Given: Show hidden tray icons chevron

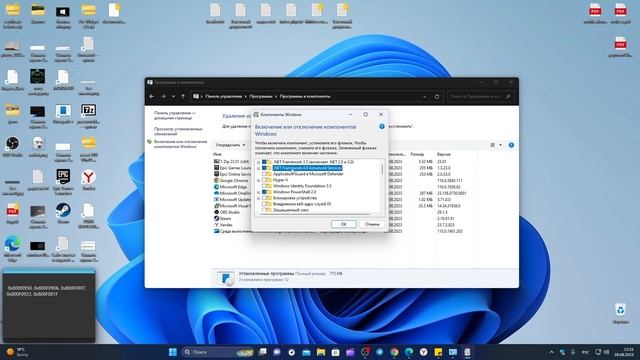Looking at the screenshot, I should click(551, 352).
